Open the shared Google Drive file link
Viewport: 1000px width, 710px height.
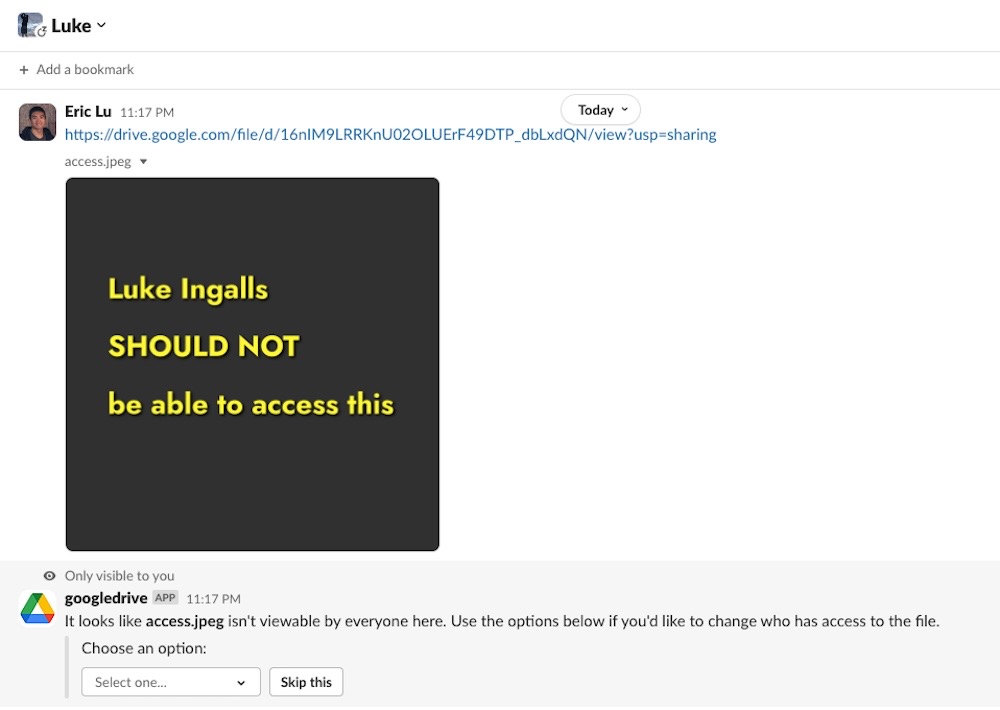(390, 134)
